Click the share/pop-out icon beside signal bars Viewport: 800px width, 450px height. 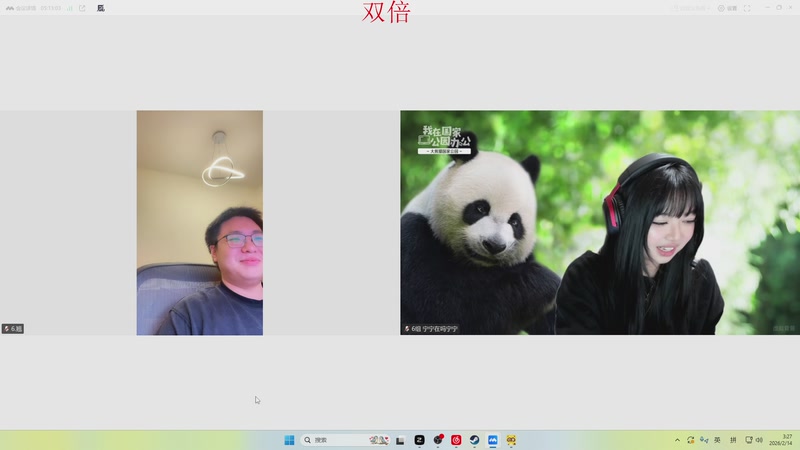click(x=82, y=8)
